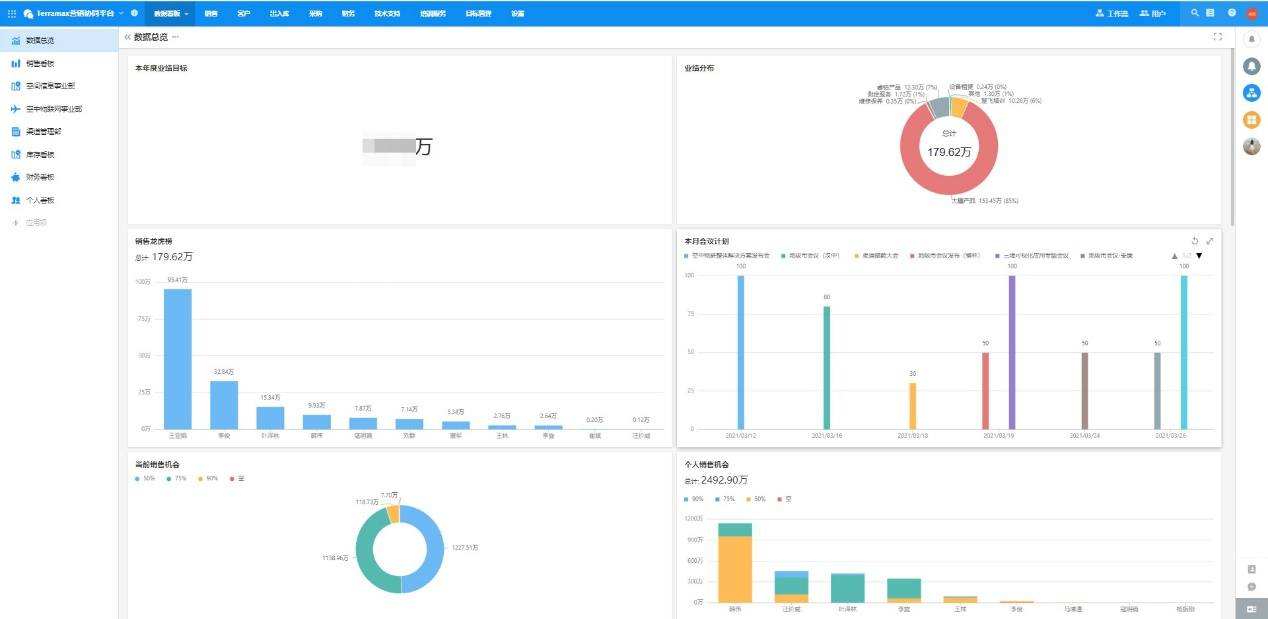Collapse the left sidebar with double chevron
The image size is (1268, 619).
coord(127,37)
